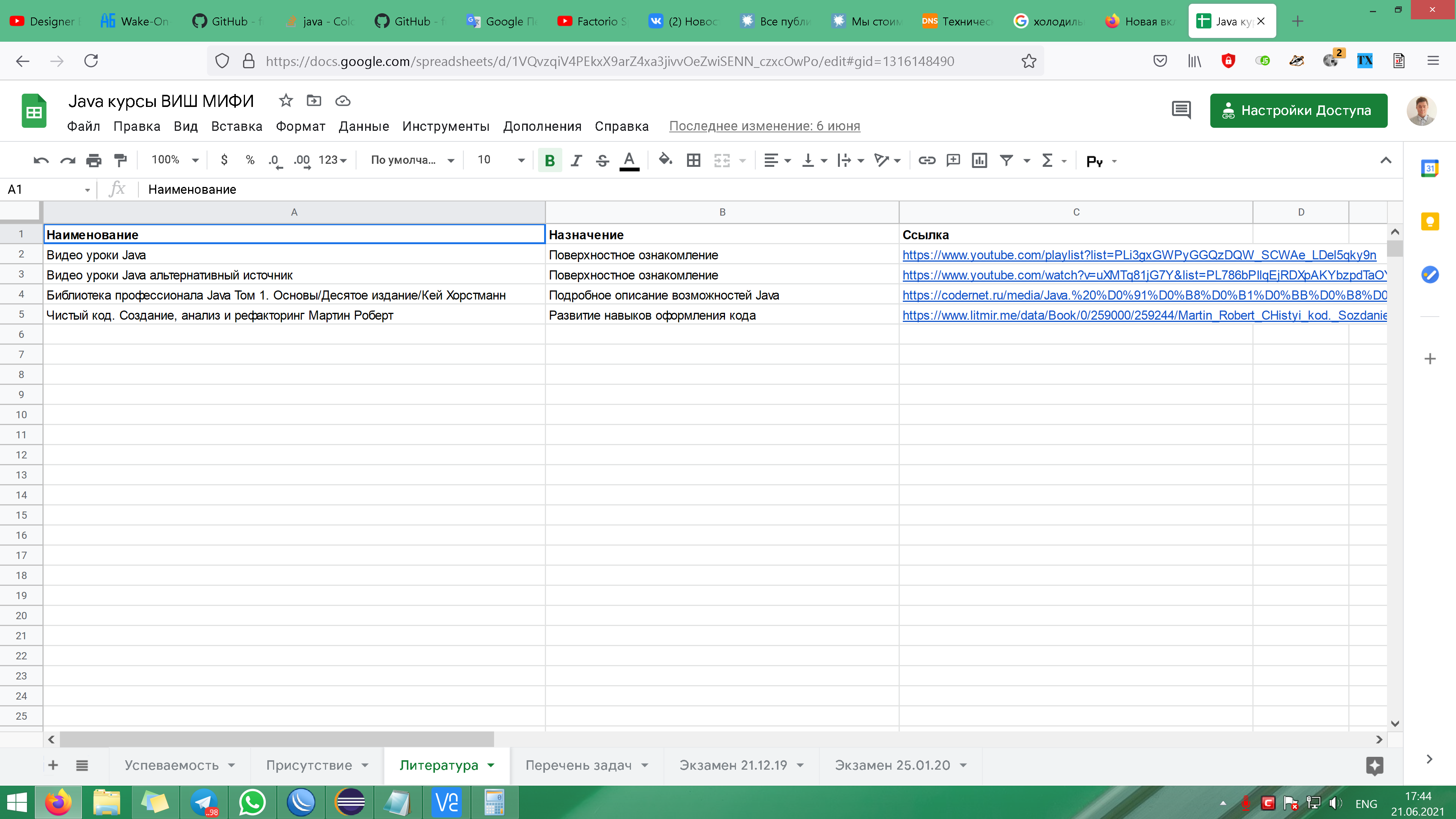Image resolution: width=1456 pixels, height=819 pixels.
Task: Switch to the Перечень задач sheet tab
Action: 578,765
